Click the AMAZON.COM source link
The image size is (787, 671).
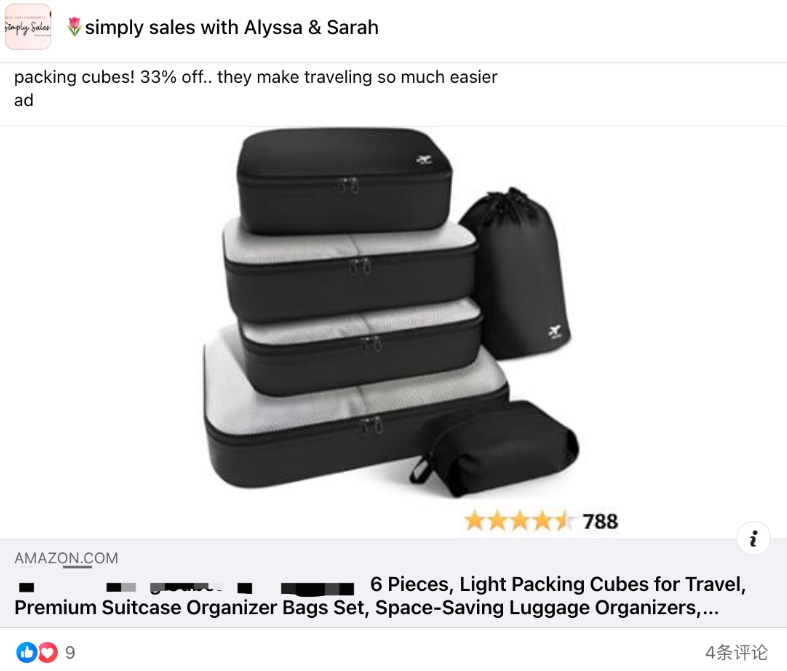pos(66,558)
